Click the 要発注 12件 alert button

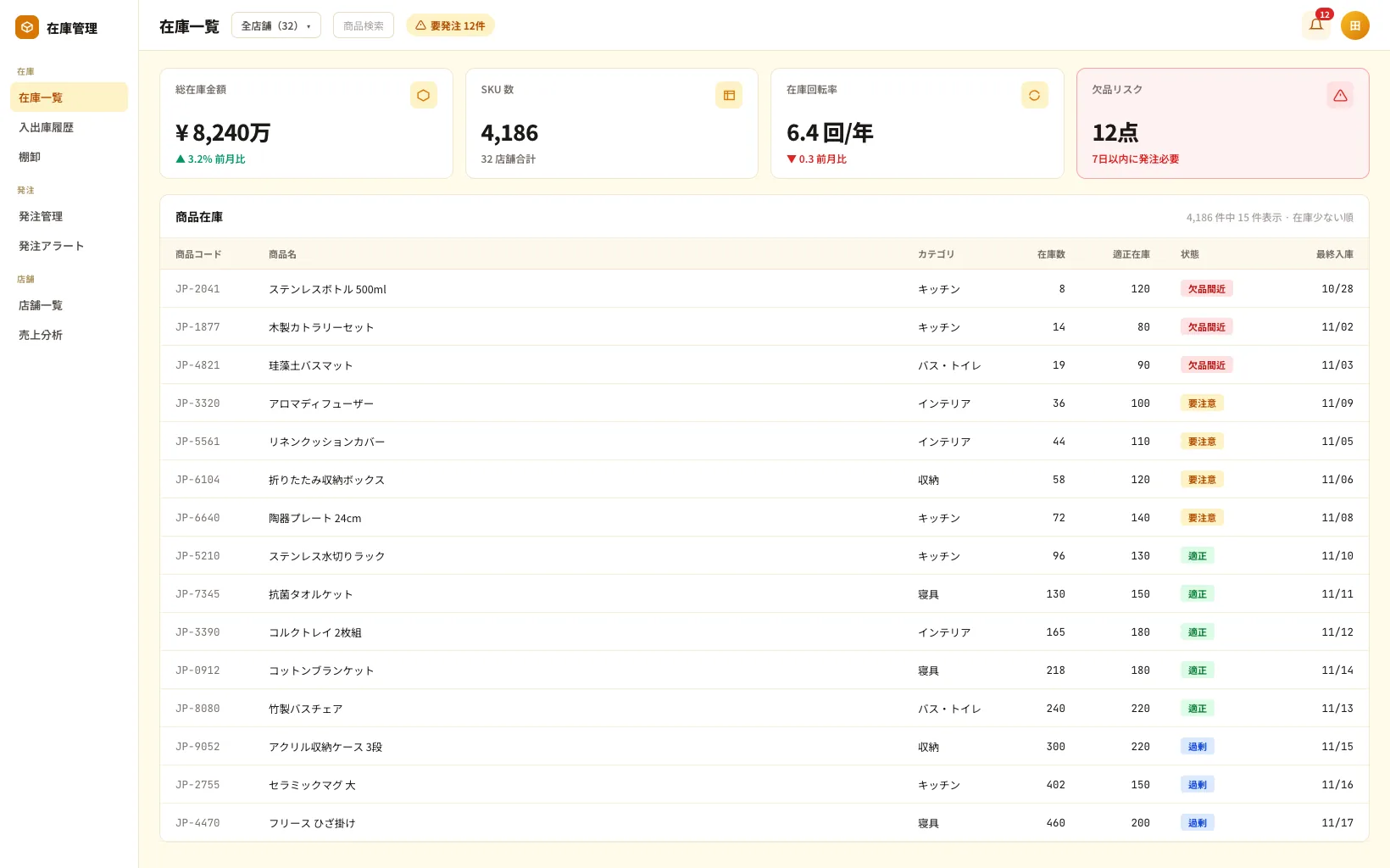click(x=450, y=25)
